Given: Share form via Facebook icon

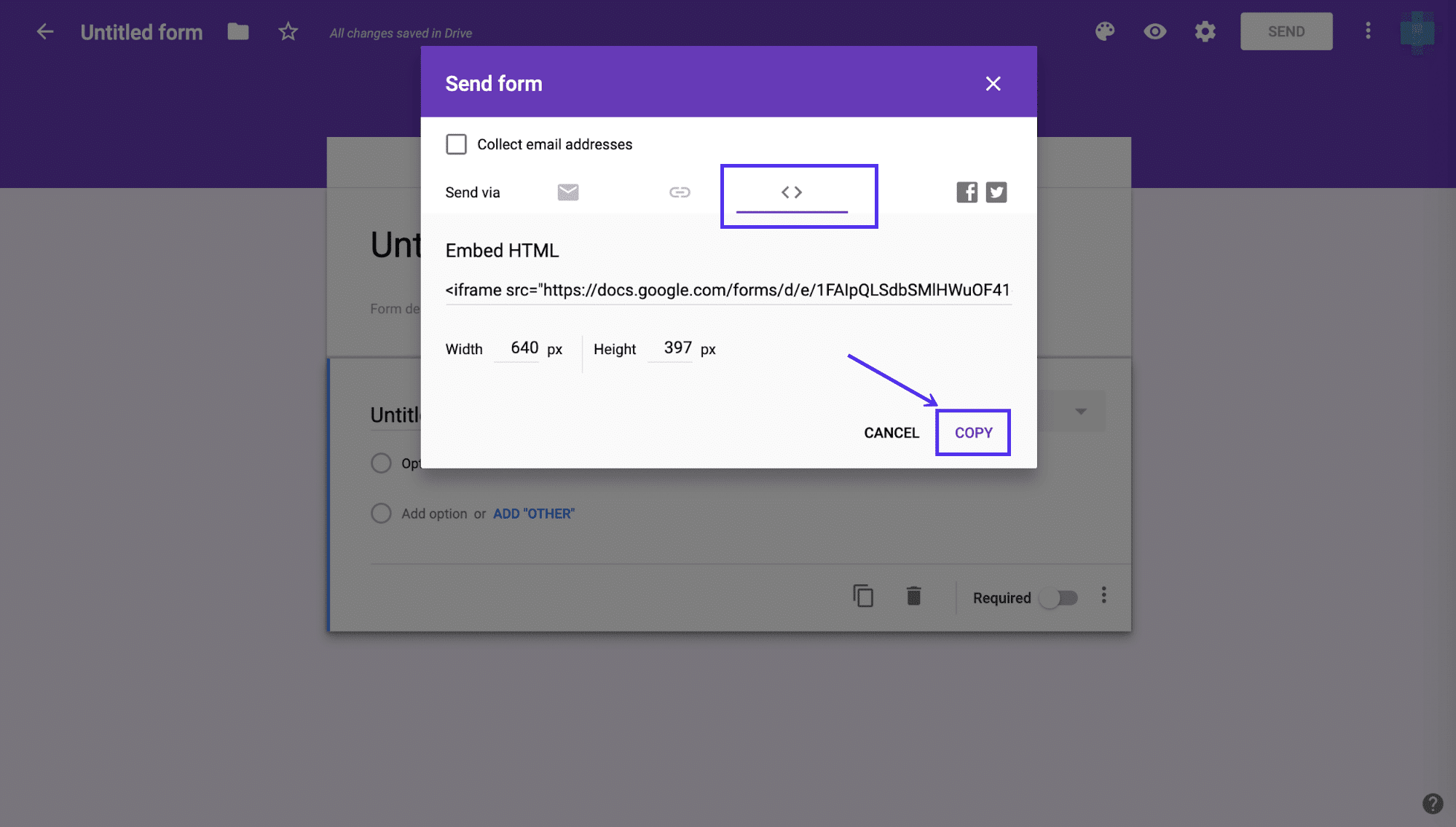Looking at the screenshot, I should click(967, 192).
